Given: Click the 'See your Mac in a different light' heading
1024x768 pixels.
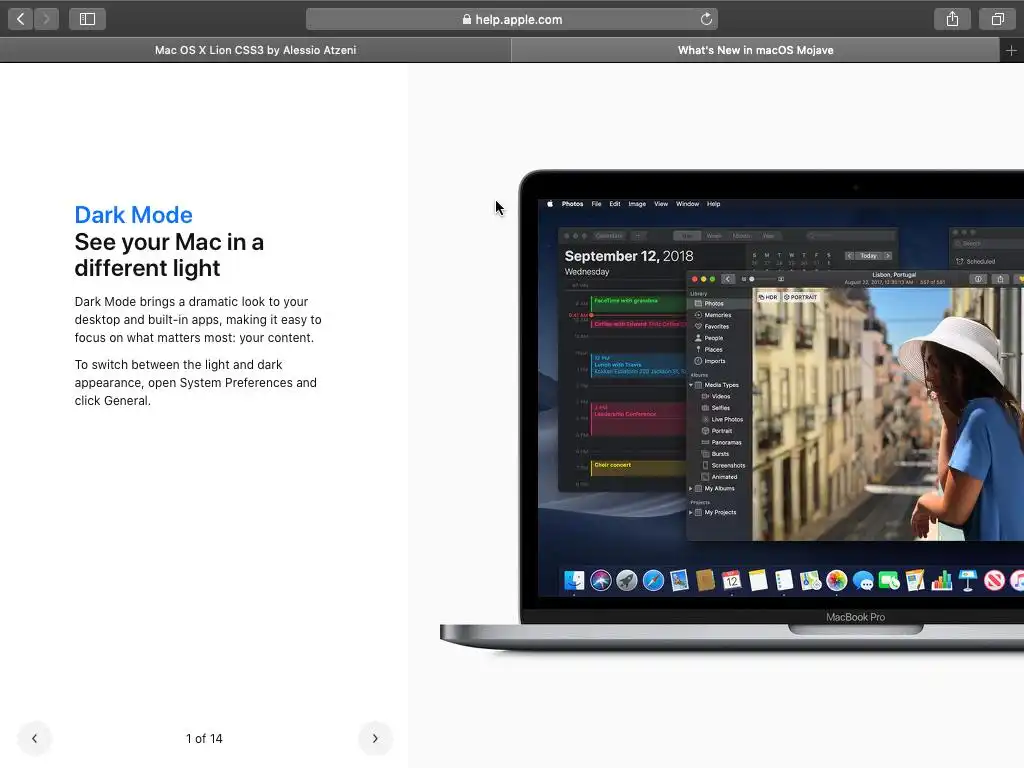Looking at the screenshot, I should [169, 255].
